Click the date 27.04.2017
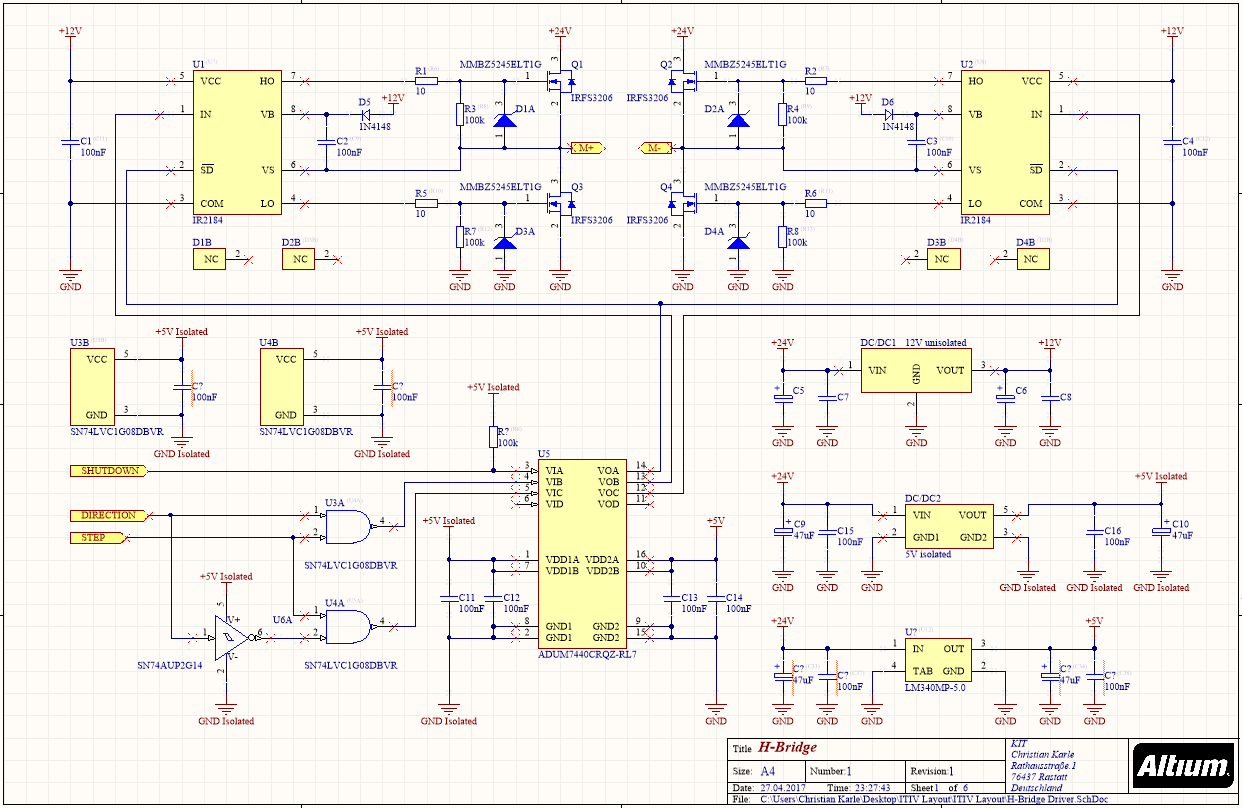The image size is (1242, 808). point(783,788)
